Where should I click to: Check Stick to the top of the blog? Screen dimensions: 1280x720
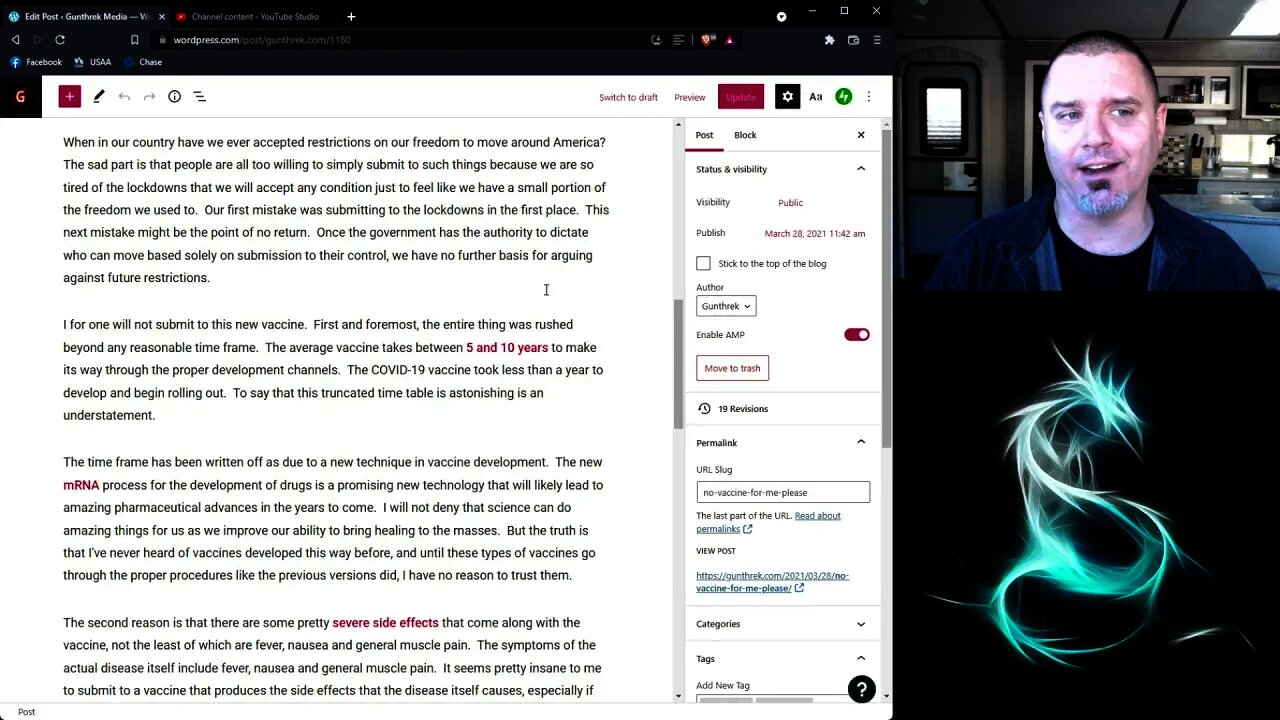[x=703, y=263]
